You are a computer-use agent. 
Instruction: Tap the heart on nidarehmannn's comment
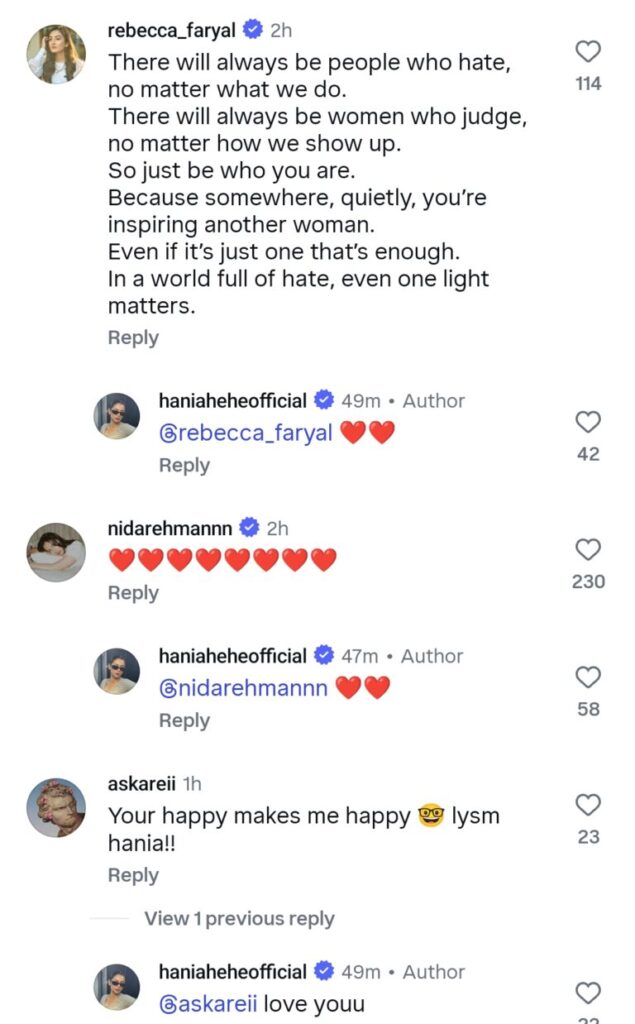pyautogui.click(x=589, y=549)
